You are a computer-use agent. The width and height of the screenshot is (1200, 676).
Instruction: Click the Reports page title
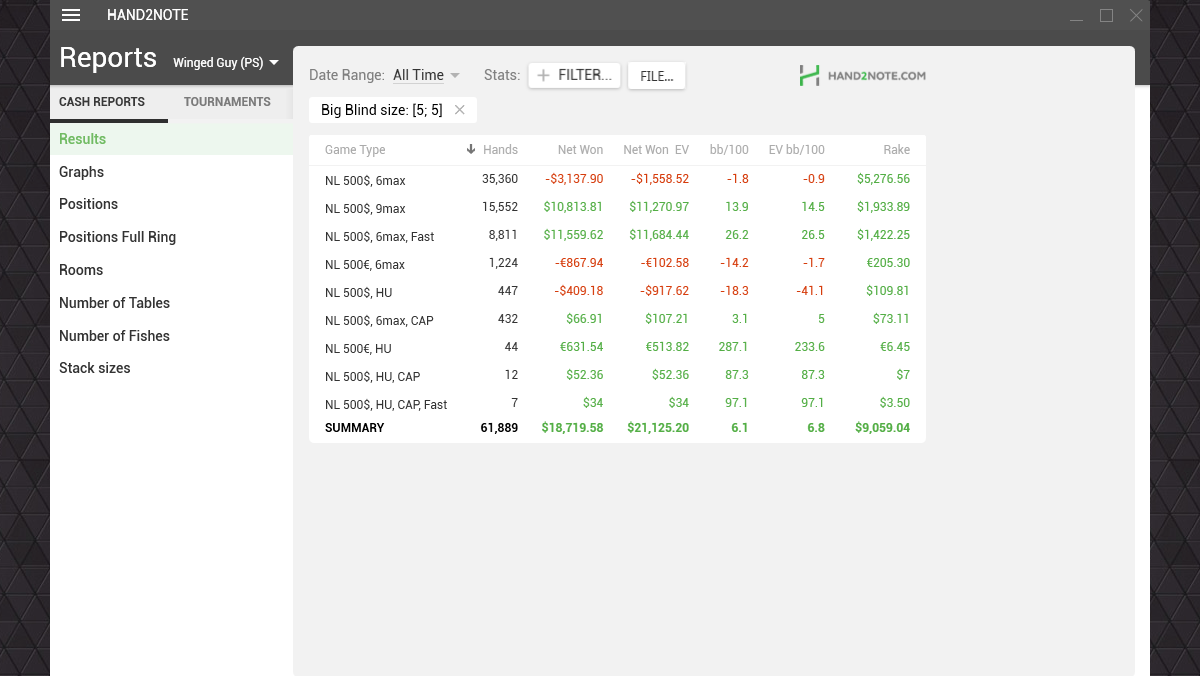point(108,58)
